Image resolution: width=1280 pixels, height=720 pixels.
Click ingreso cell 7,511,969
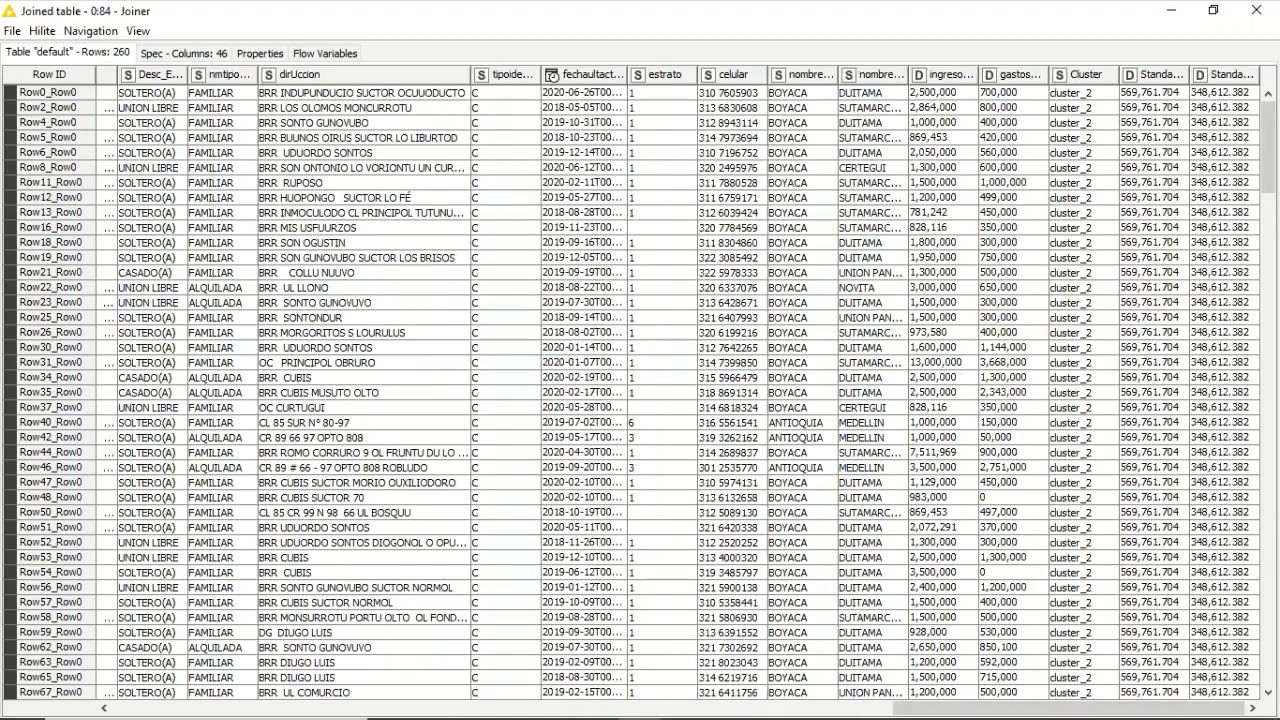pos(942,453)
